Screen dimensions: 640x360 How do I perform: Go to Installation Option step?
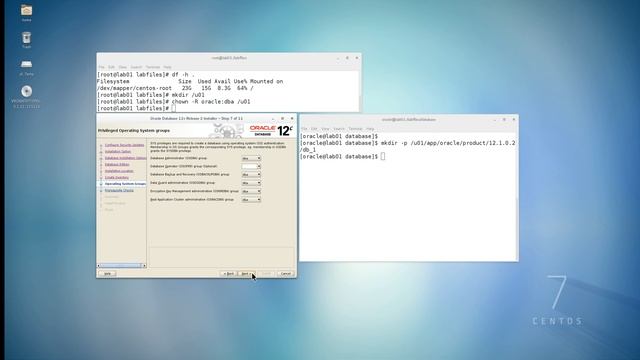[x=118, y=151]
